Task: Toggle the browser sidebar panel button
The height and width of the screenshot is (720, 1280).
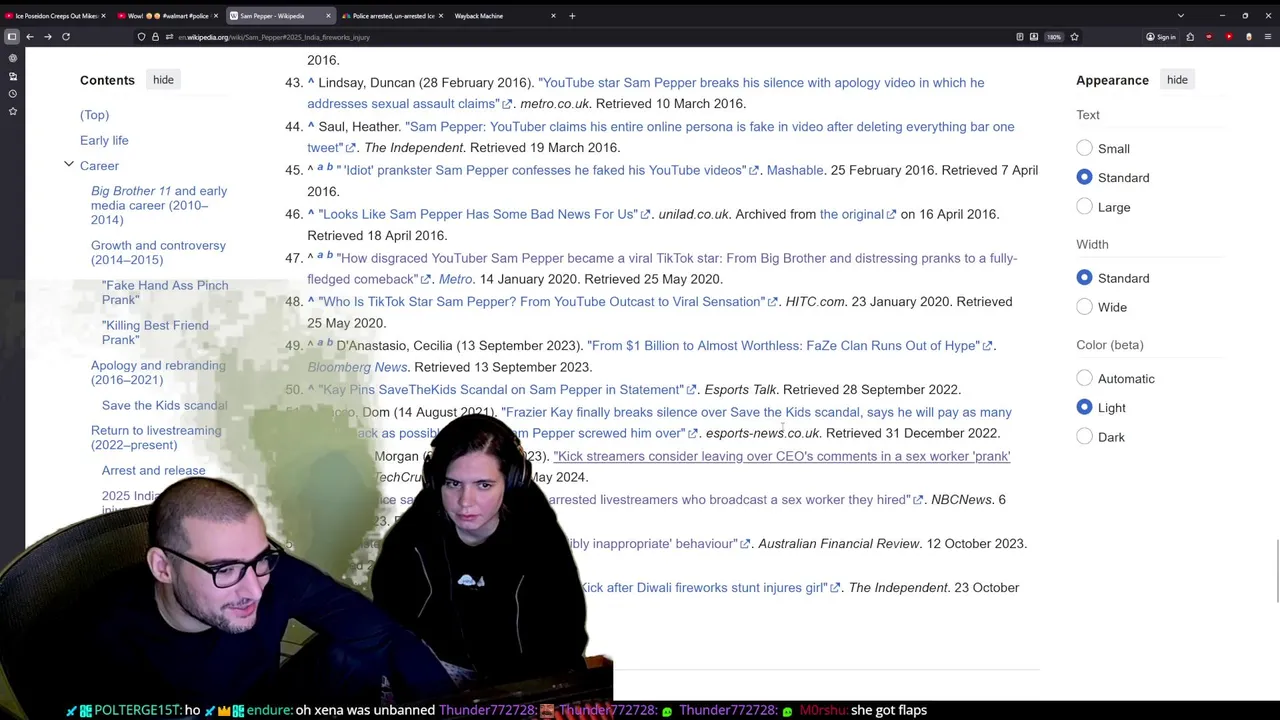Action: 12,37
